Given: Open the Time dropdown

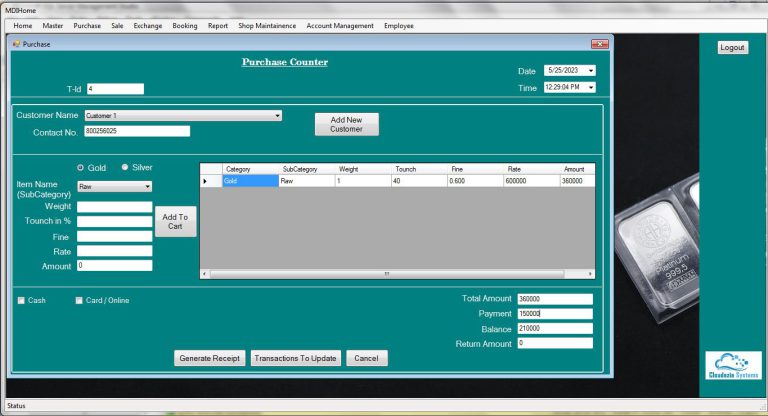Looking at the screenshot, I should [591, 88].
